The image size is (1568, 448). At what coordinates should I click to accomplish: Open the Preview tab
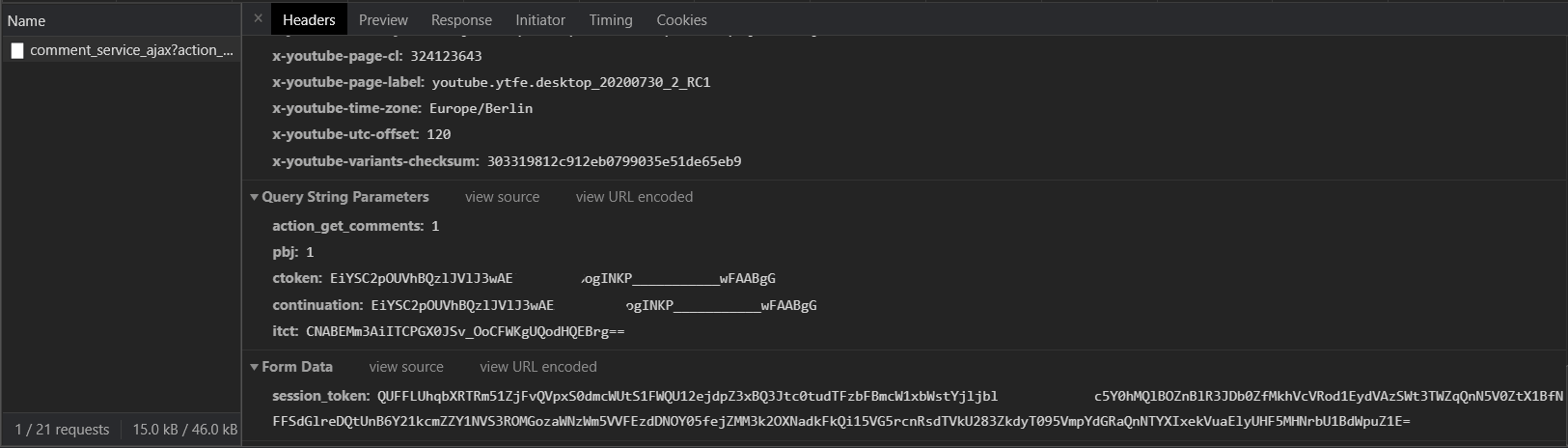coord(383,19)
